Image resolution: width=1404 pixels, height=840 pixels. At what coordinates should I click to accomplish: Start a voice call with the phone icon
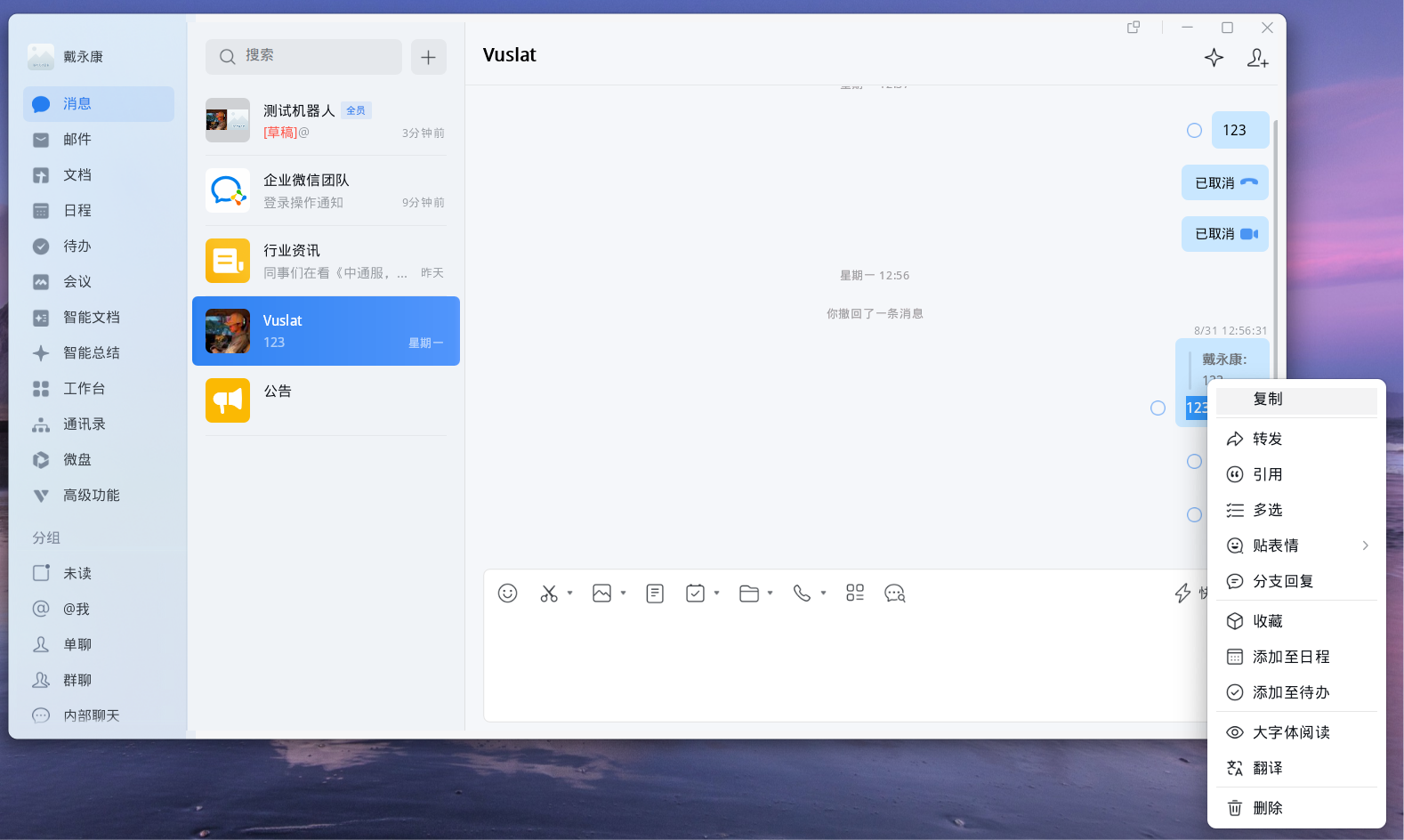tap(802, 594)
